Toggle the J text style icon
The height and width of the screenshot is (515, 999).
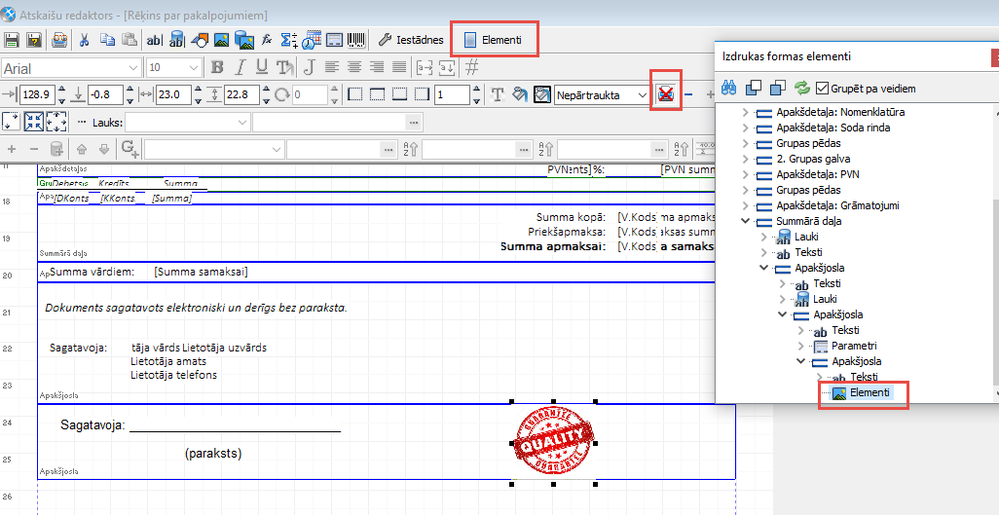[309, 66]
